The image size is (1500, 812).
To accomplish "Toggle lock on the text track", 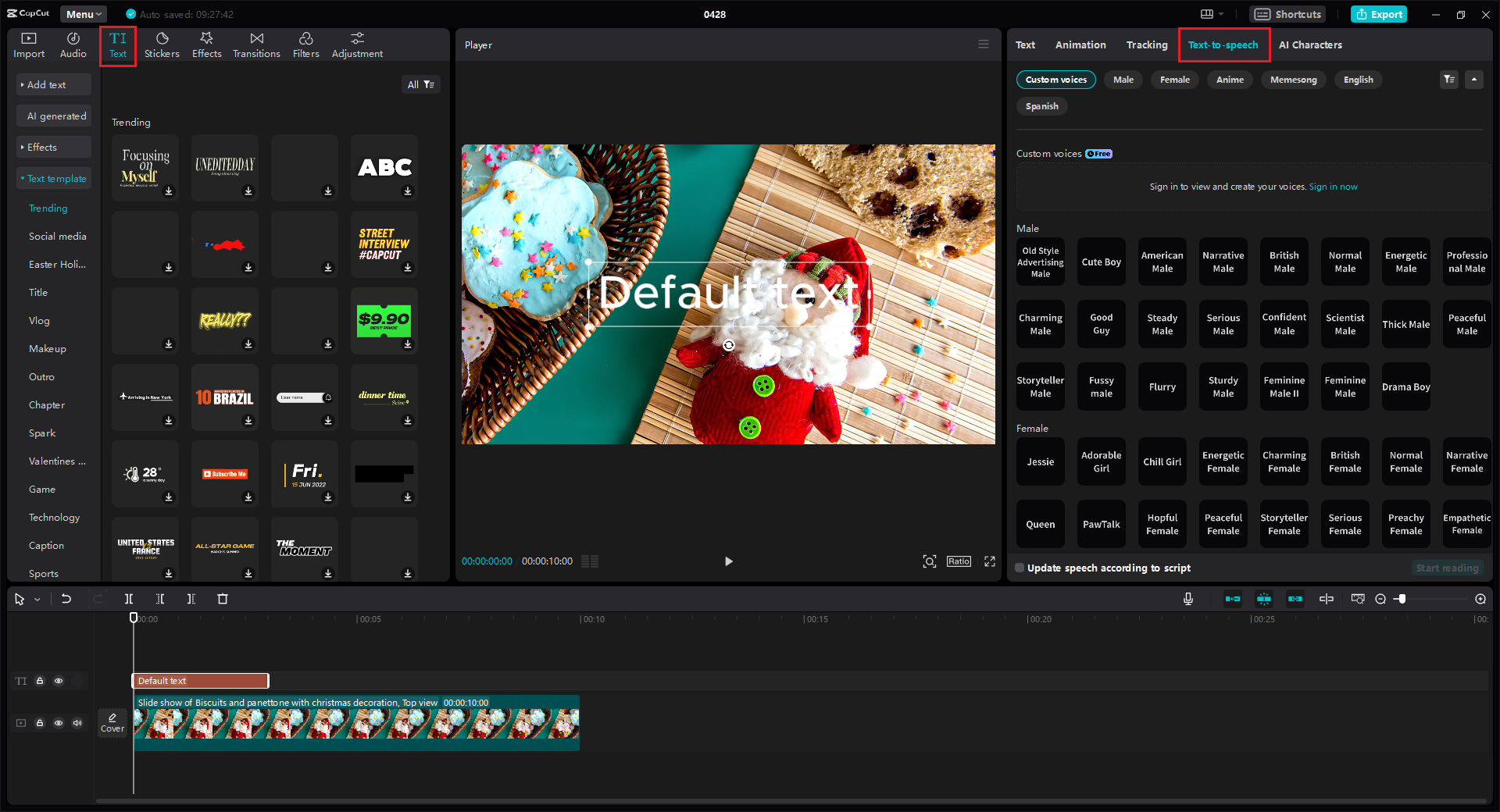I will 40,681.
